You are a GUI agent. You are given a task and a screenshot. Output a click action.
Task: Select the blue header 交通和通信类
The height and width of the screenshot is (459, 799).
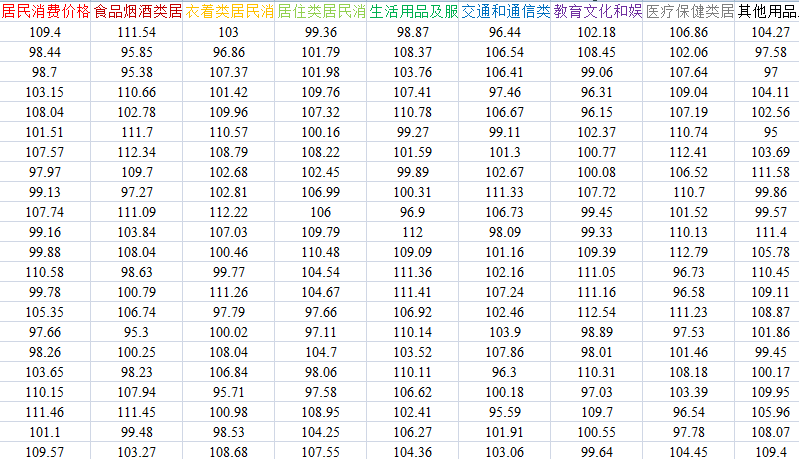[504, 11]
